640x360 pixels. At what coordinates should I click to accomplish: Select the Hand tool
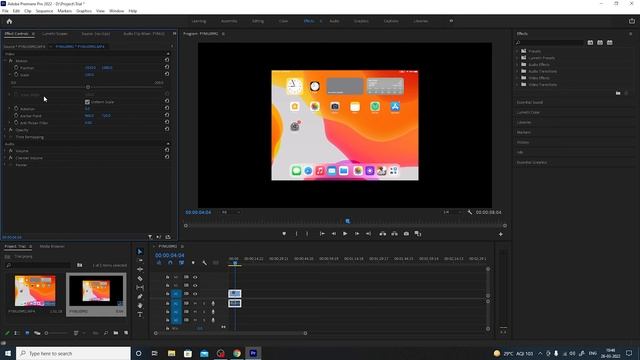coord(140,306)
